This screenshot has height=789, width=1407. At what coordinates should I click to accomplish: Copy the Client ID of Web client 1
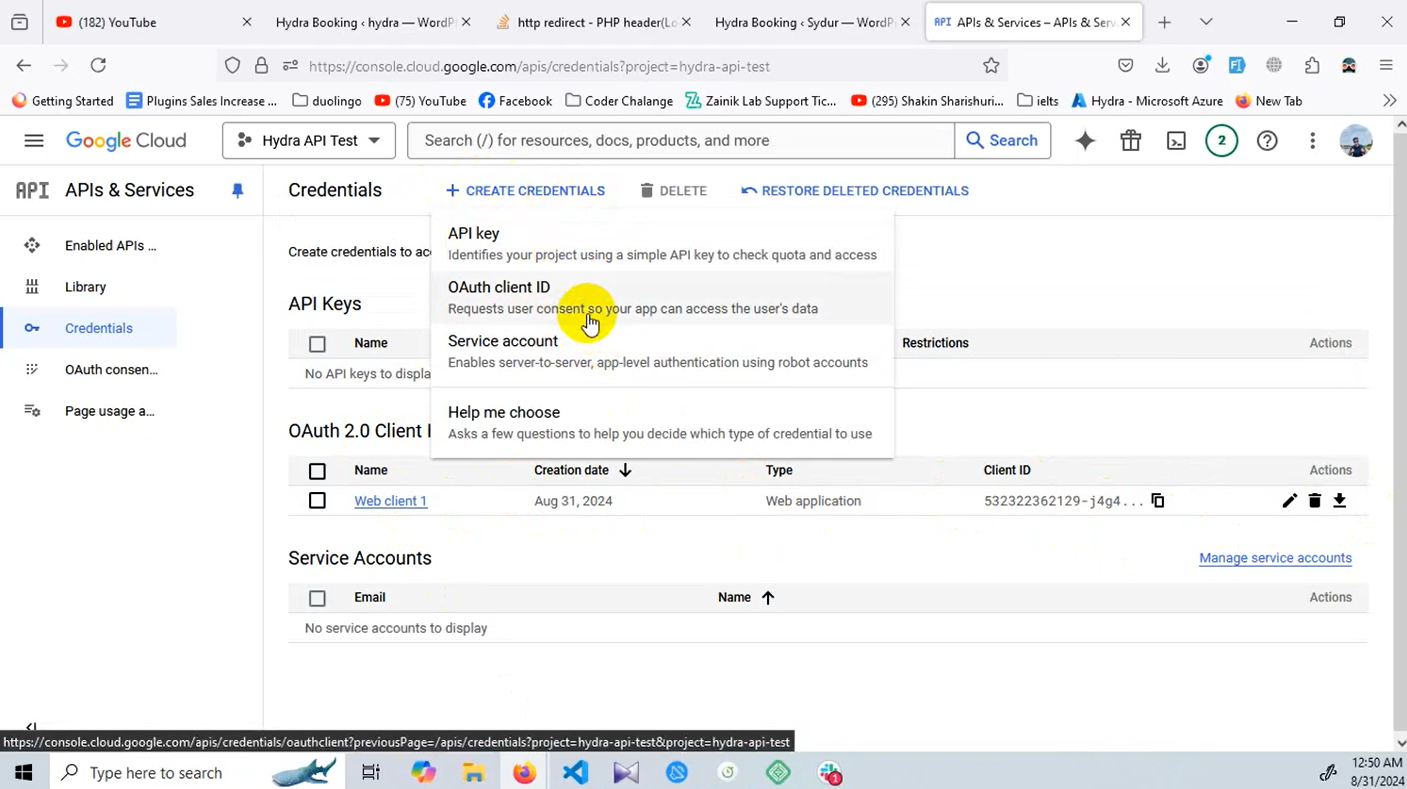[x=1158, y=501]
